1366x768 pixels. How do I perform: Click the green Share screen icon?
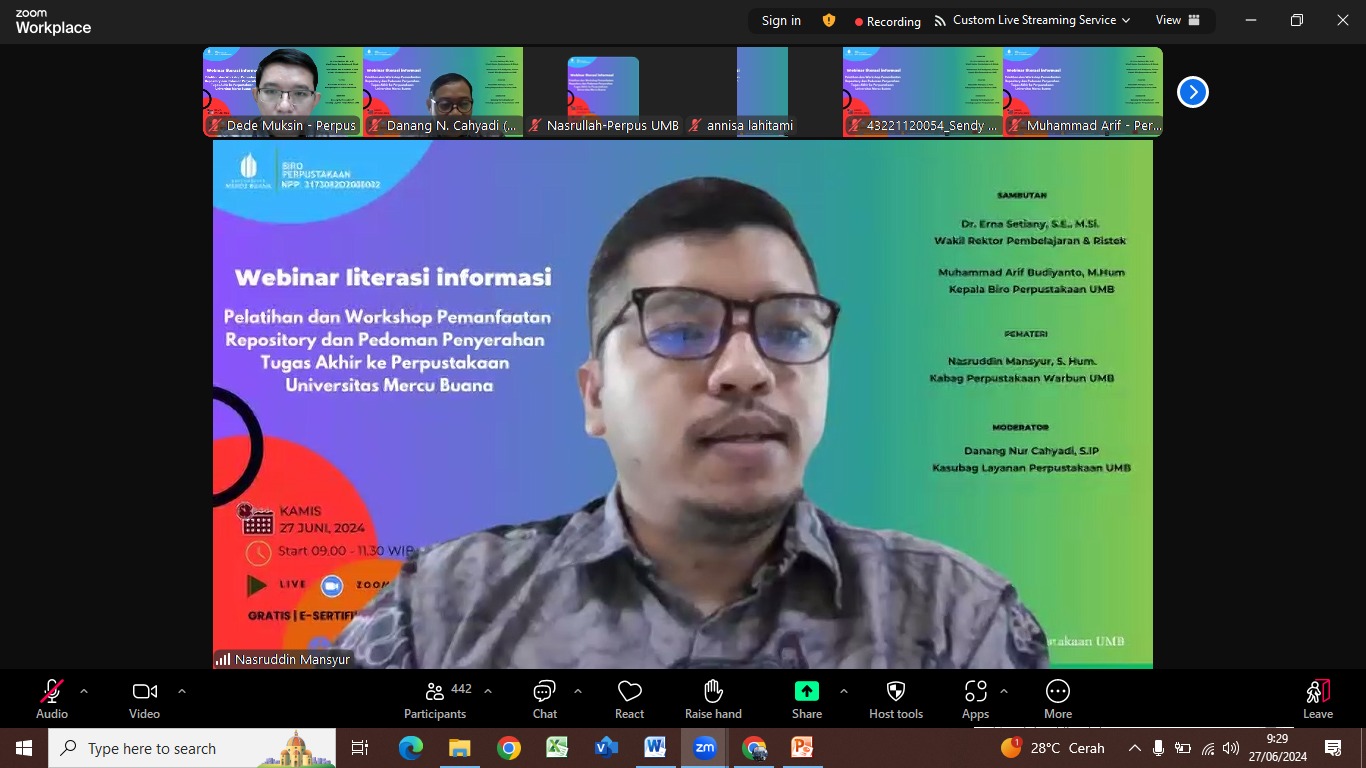(x=806, y=692)
